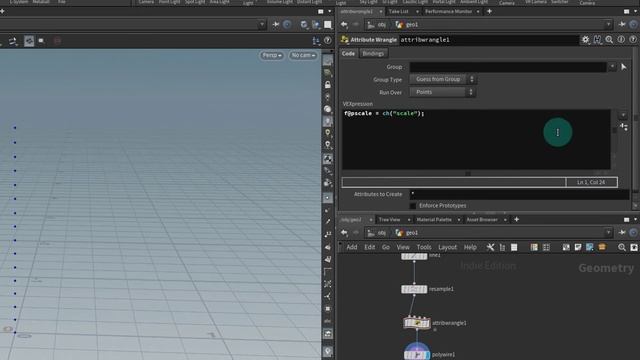Open the Tools menu in network editor

click(424, 247)
